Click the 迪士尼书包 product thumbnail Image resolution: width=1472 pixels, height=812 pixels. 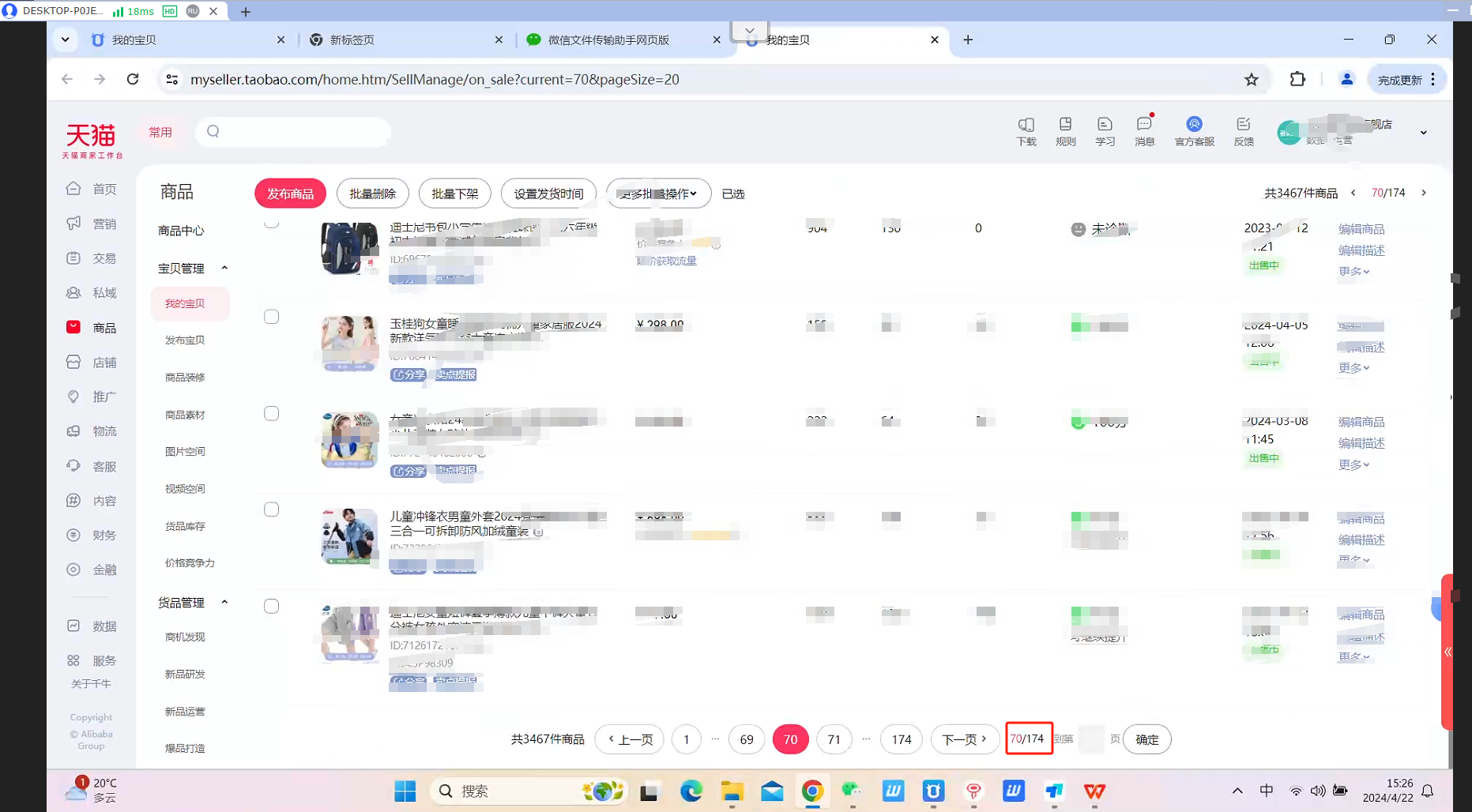pos(349,248)
